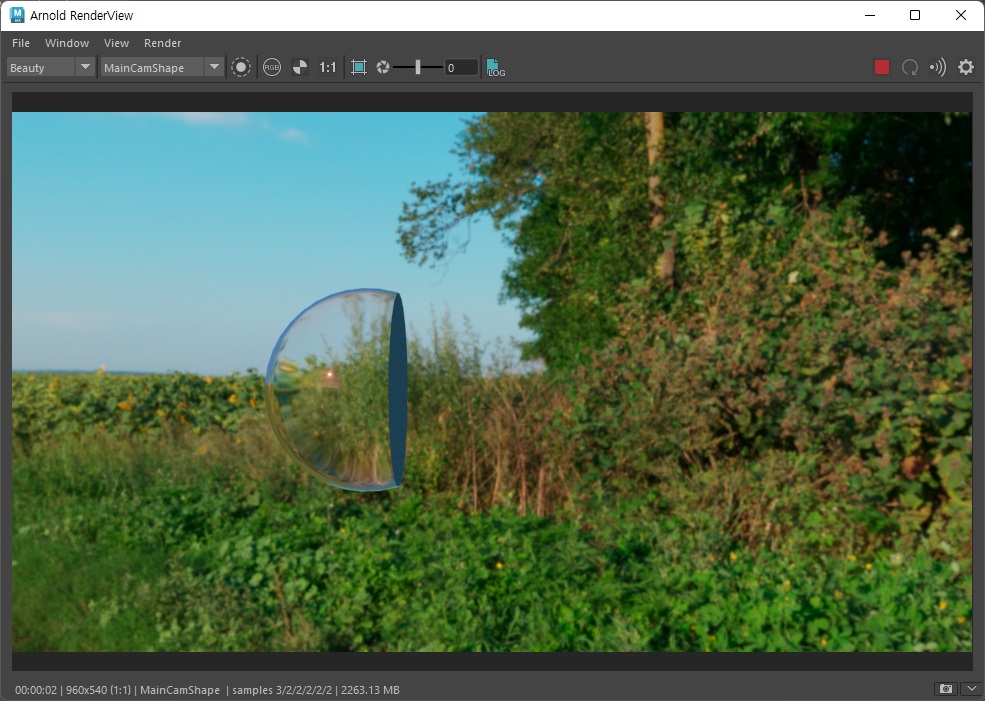Click 'MainCamShape' in the status bar
Image resolution: width=985 pixels, height=701 pixels.
point(180,690)
